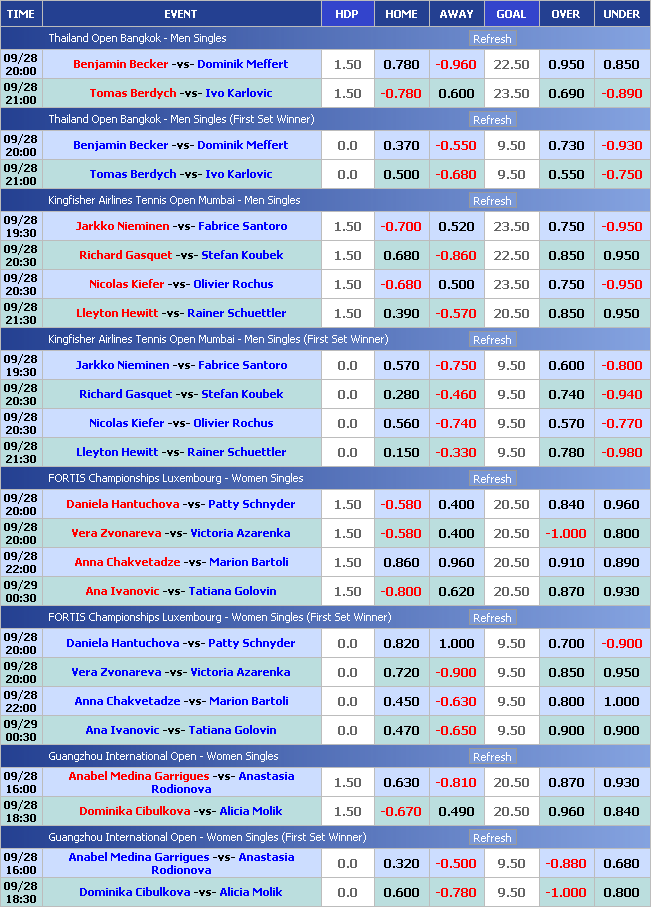
Task: Choose home odds -0.800 for Ivanovic vs Golovin
Action: (x=401, y=592)
